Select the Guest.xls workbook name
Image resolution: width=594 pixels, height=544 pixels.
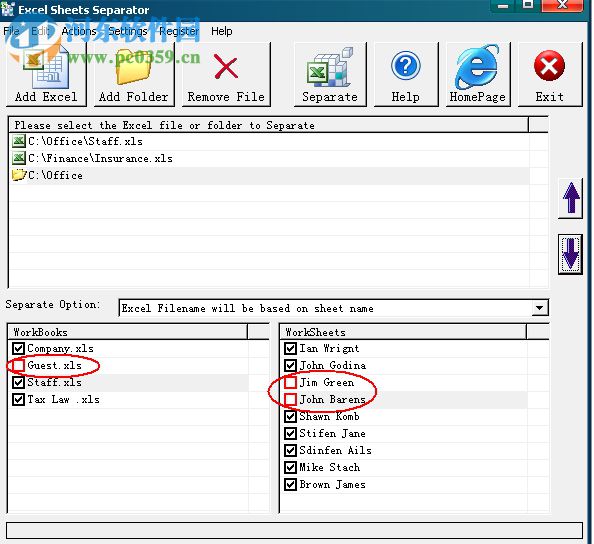click(x=55, y=366)
